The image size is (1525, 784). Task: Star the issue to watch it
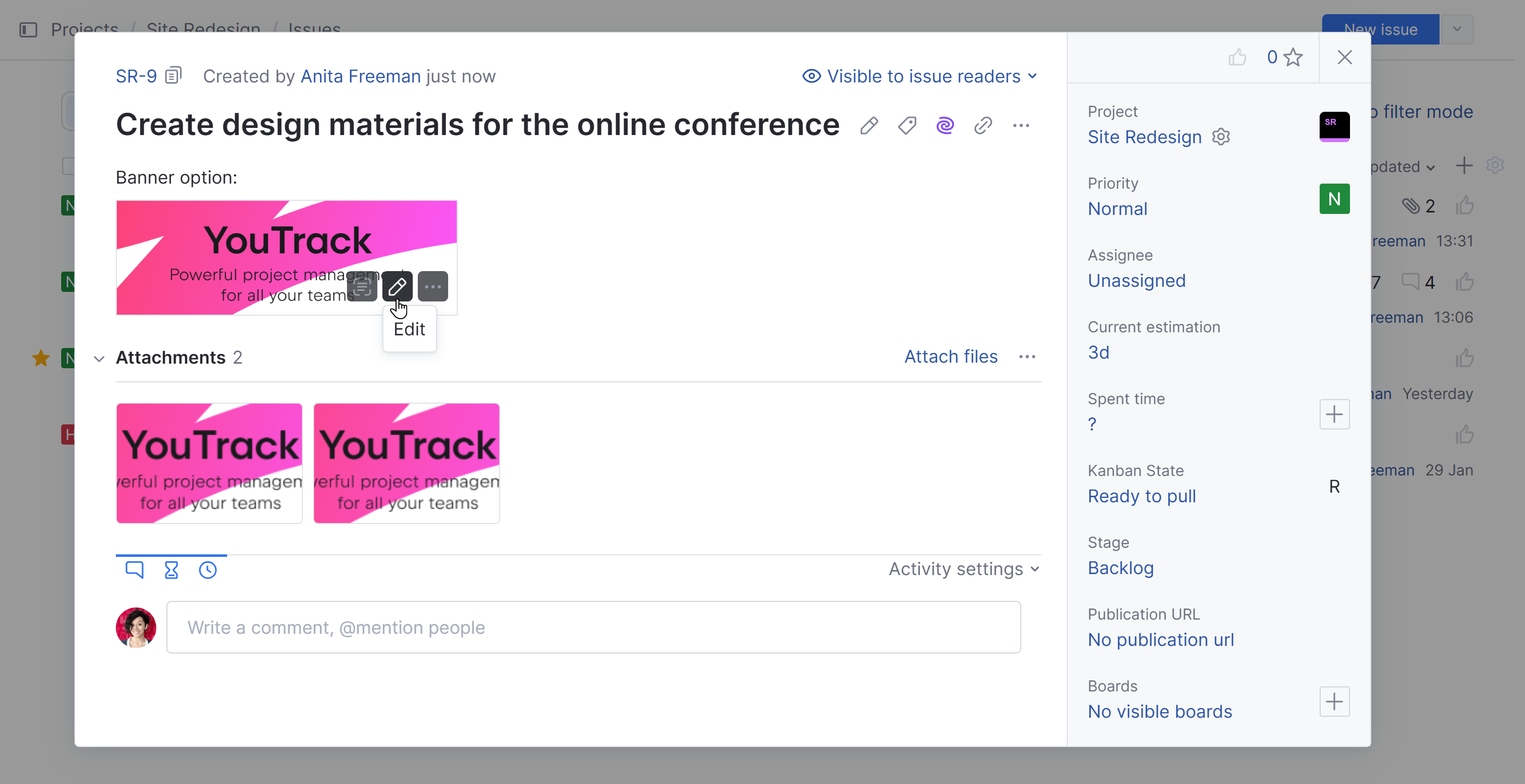[x=1293, y=58]
